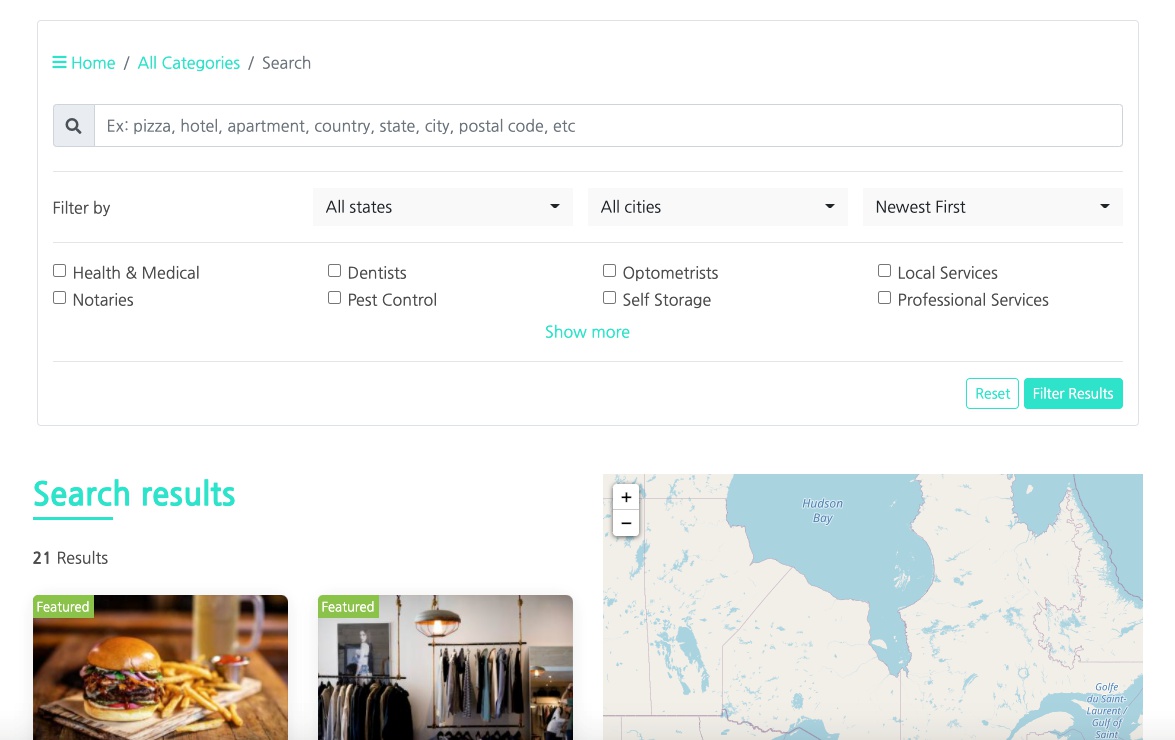Screen dimensions: 1175x740
Task: Toggle the Pest Control filter
Action: tap(335, 298)
